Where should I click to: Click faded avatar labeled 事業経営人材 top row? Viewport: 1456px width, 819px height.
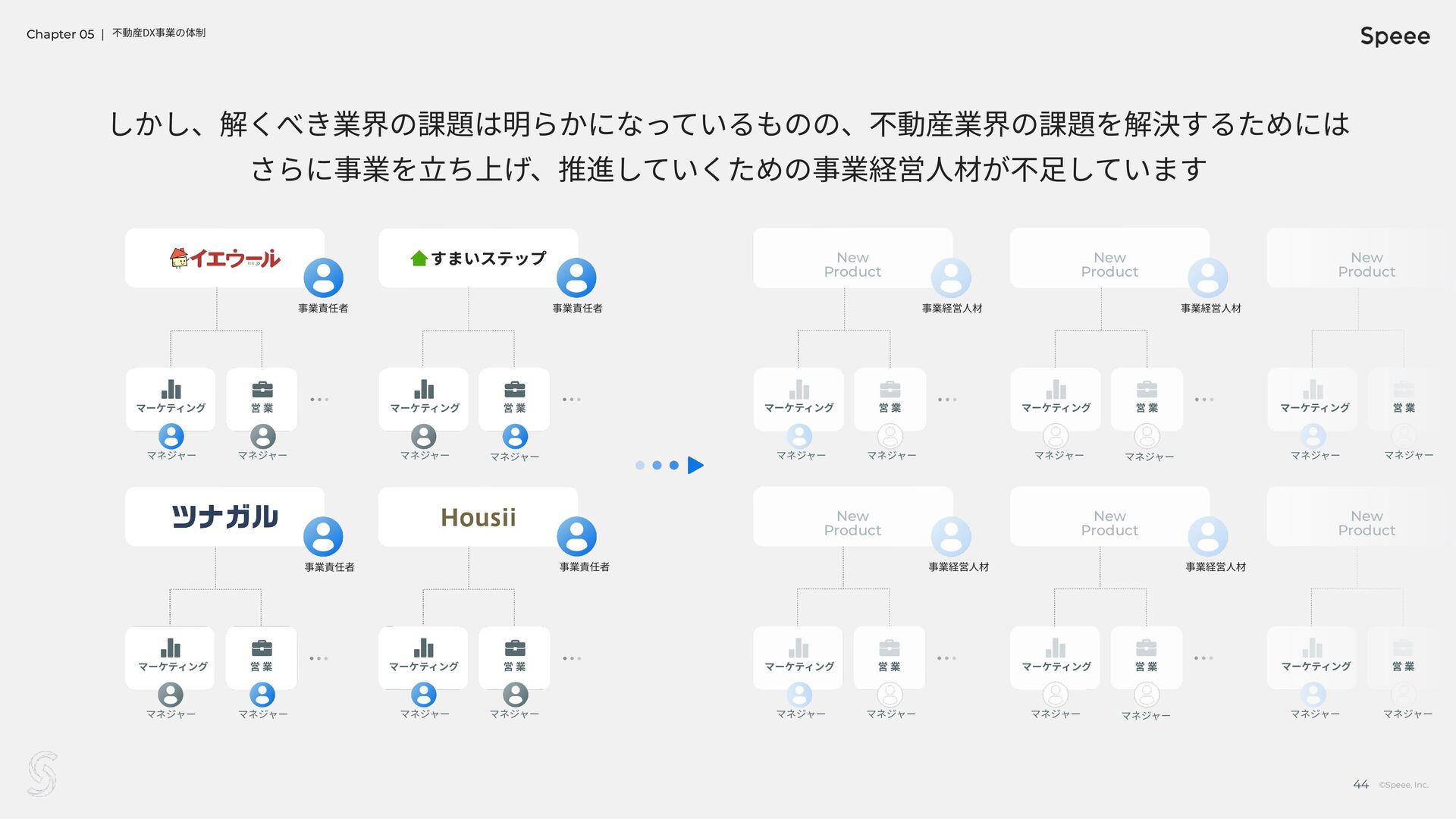(x=951, y=278)
